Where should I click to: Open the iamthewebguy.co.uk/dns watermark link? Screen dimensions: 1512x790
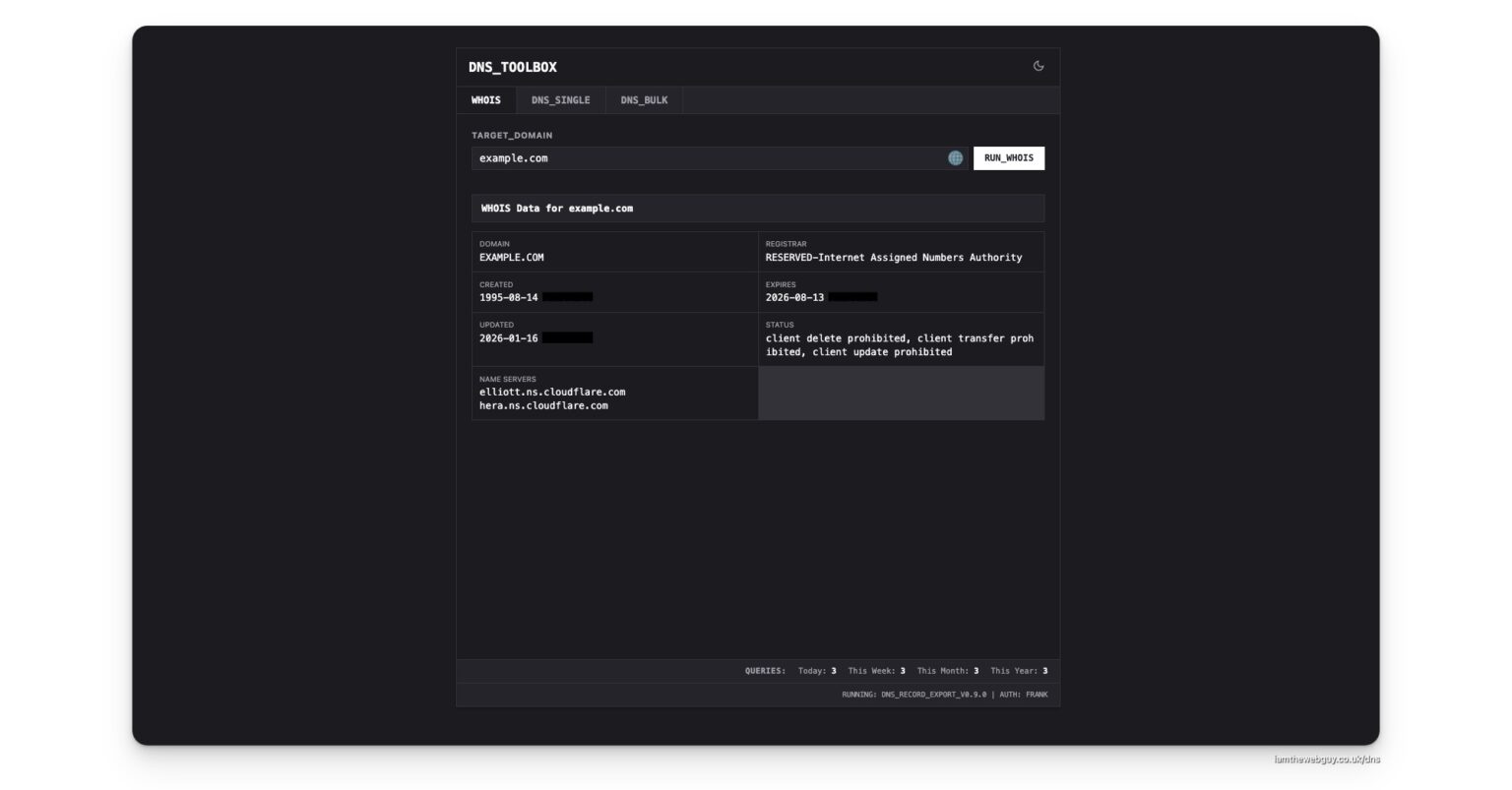click(x=1327, y=760)
